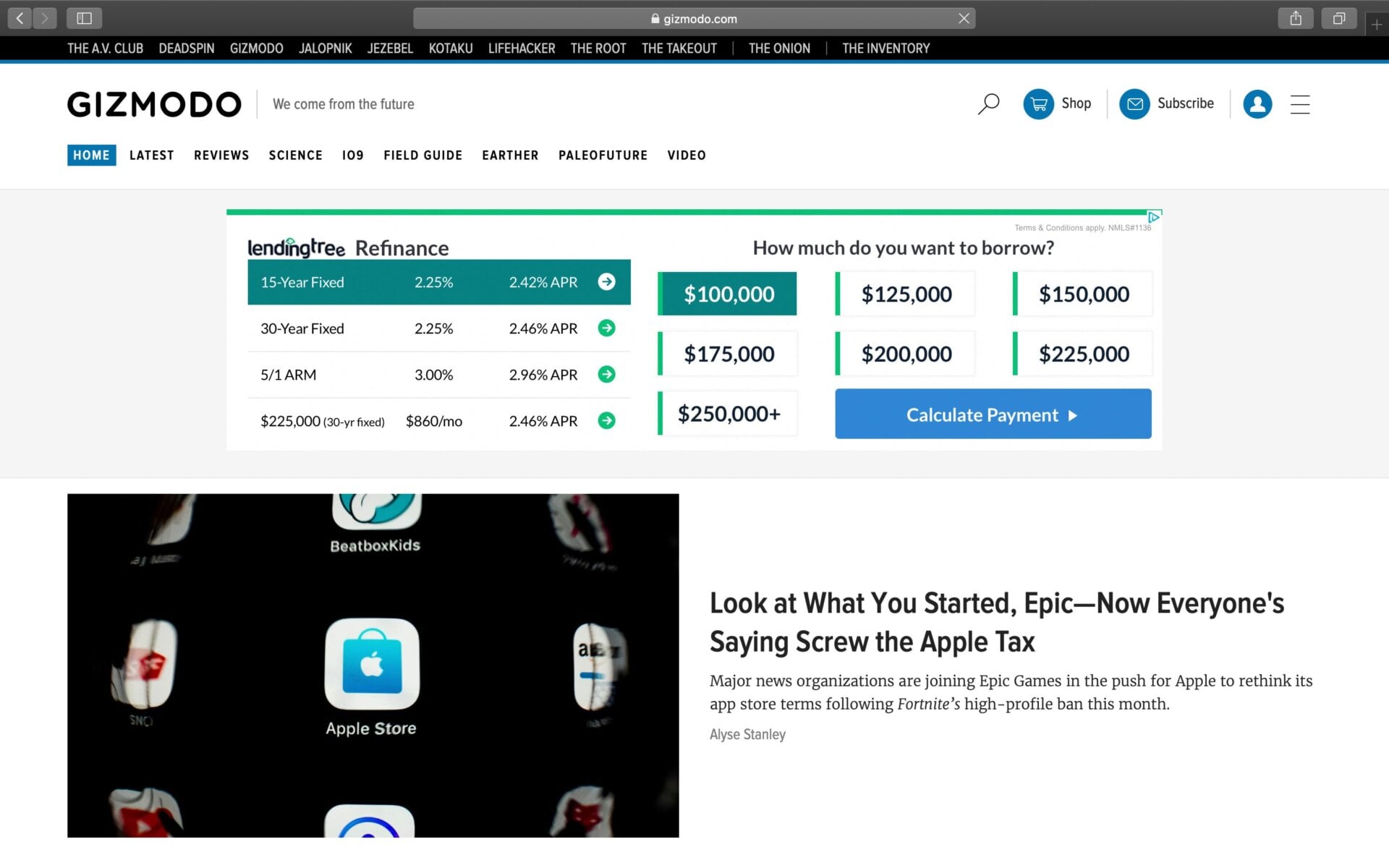The image size is (1389, 868).
Task: Open the user account profile icon
Action: pos(1258,104)
